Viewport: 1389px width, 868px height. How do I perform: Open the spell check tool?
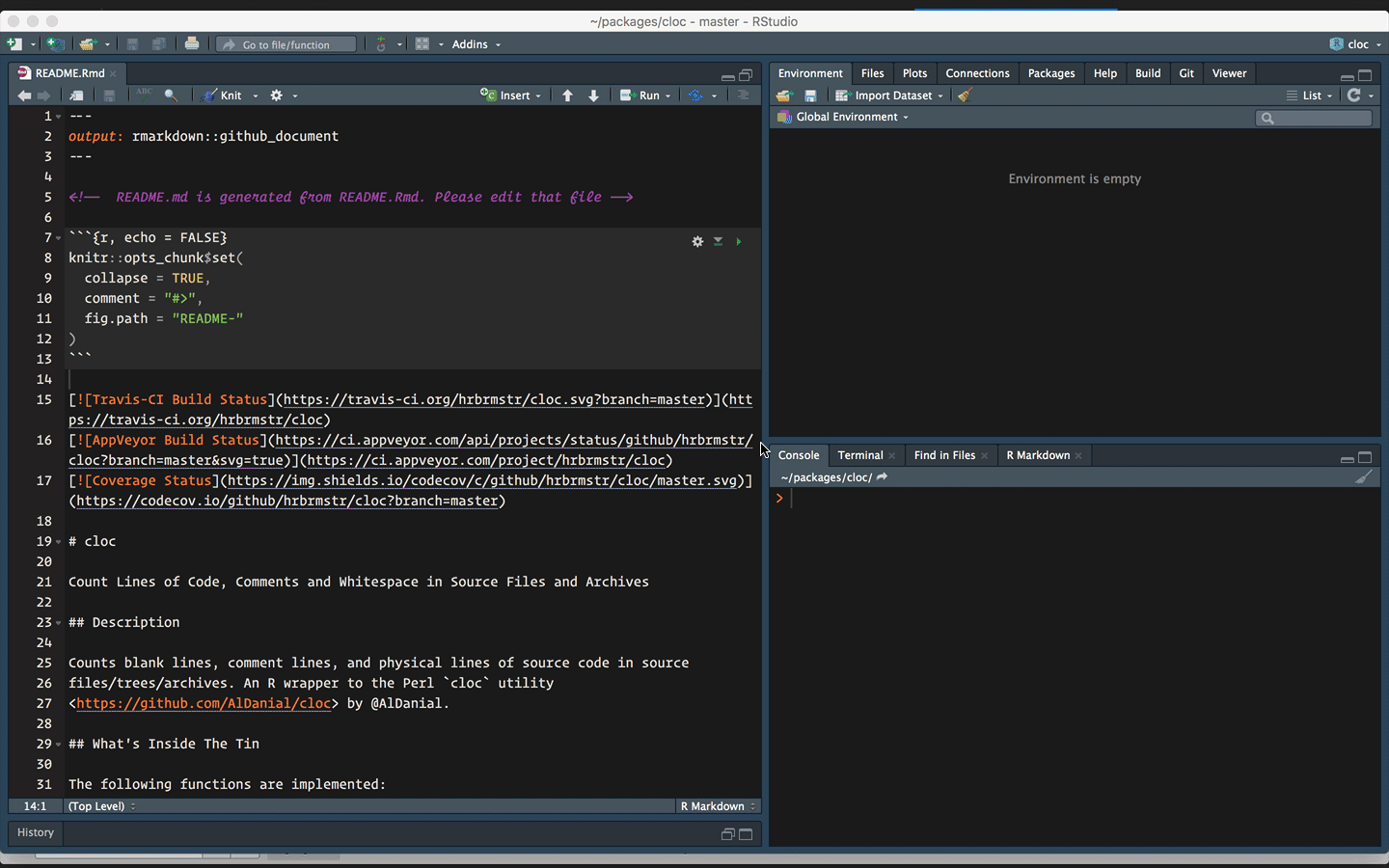tap(145, 95)
